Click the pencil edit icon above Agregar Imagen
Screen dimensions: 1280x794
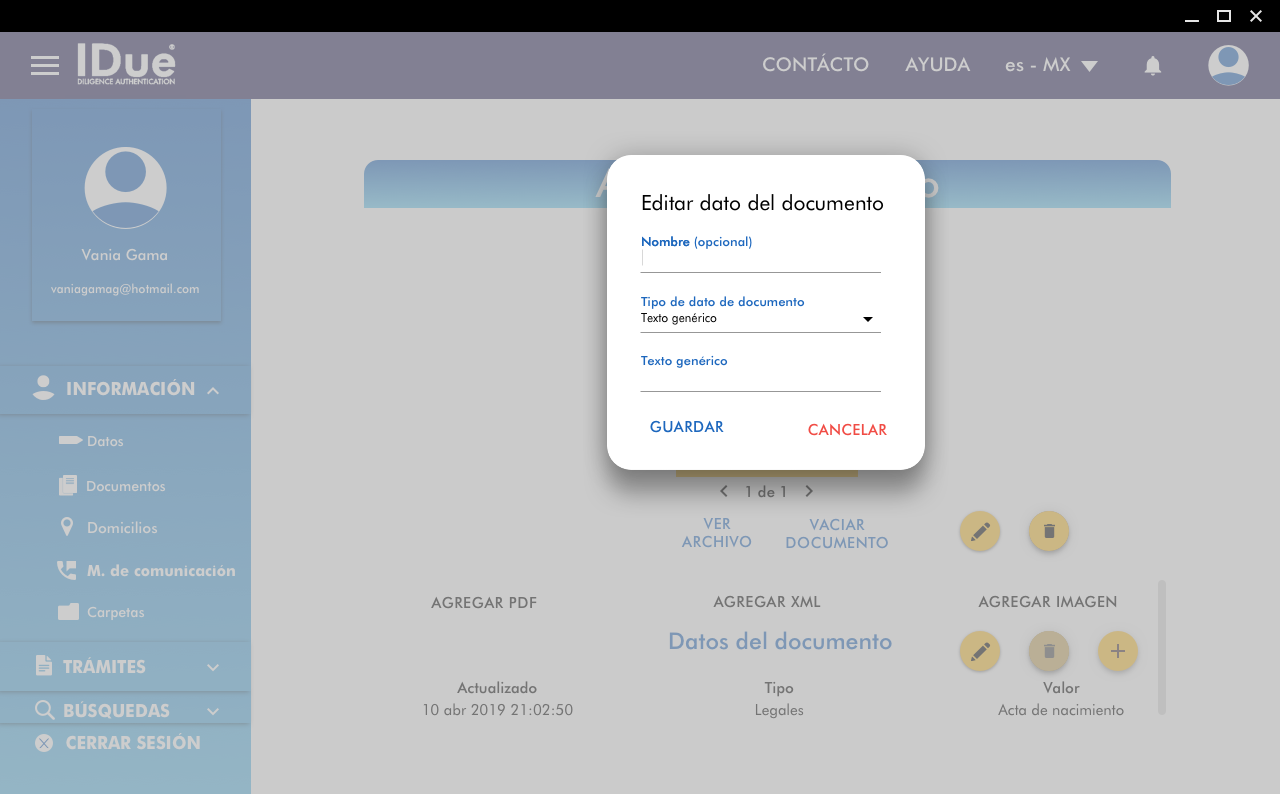pos(979,531)
